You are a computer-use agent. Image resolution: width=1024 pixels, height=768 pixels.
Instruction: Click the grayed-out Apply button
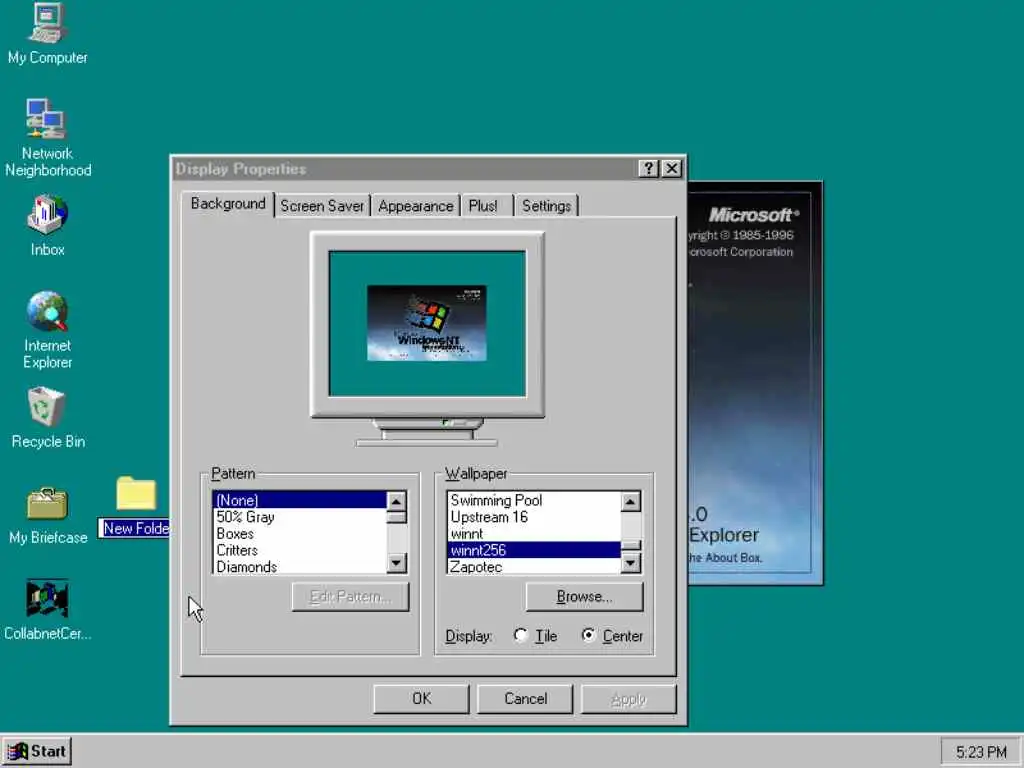point(628,699)
